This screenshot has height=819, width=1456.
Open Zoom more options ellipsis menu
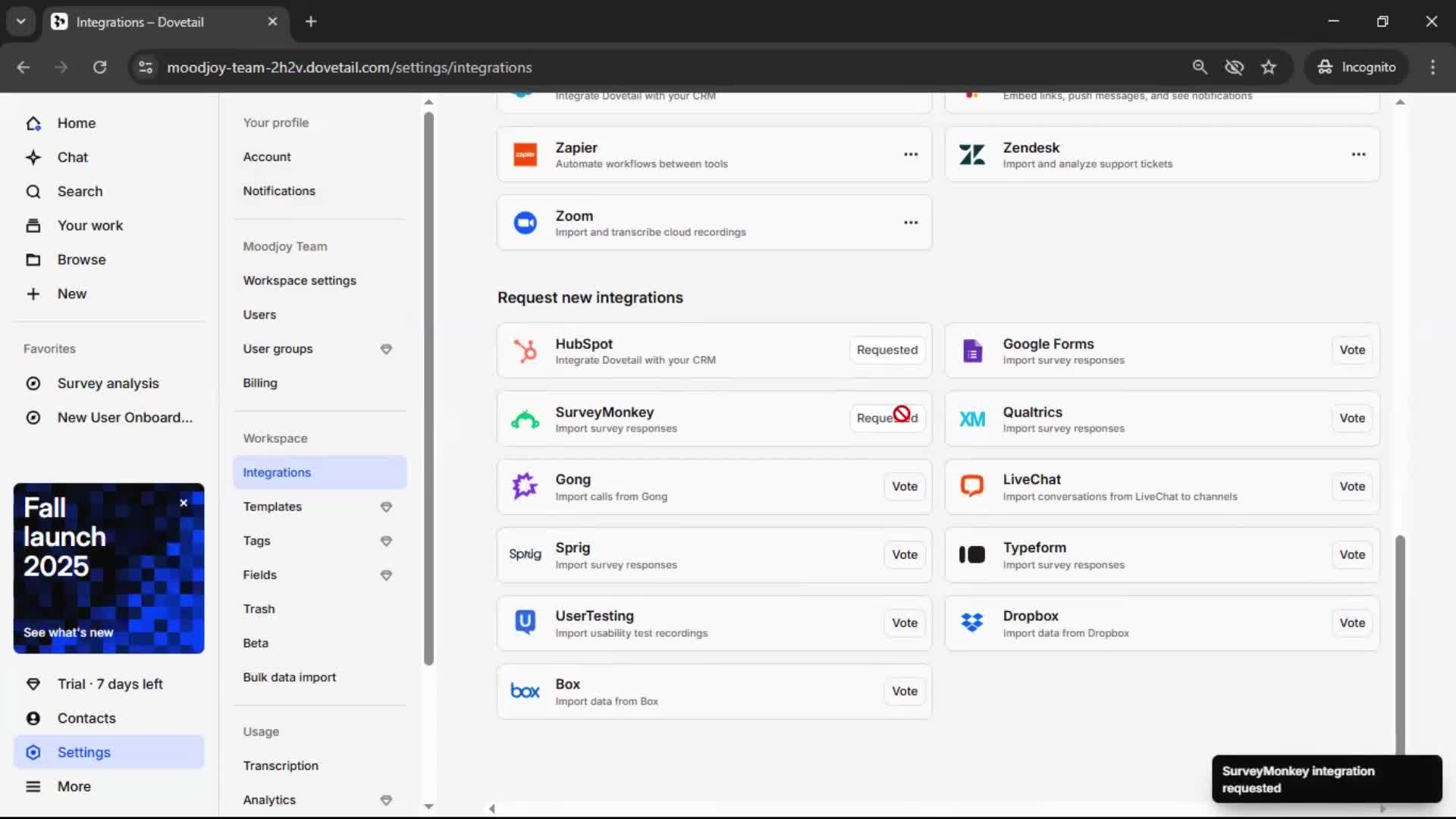tap(911, 223)
